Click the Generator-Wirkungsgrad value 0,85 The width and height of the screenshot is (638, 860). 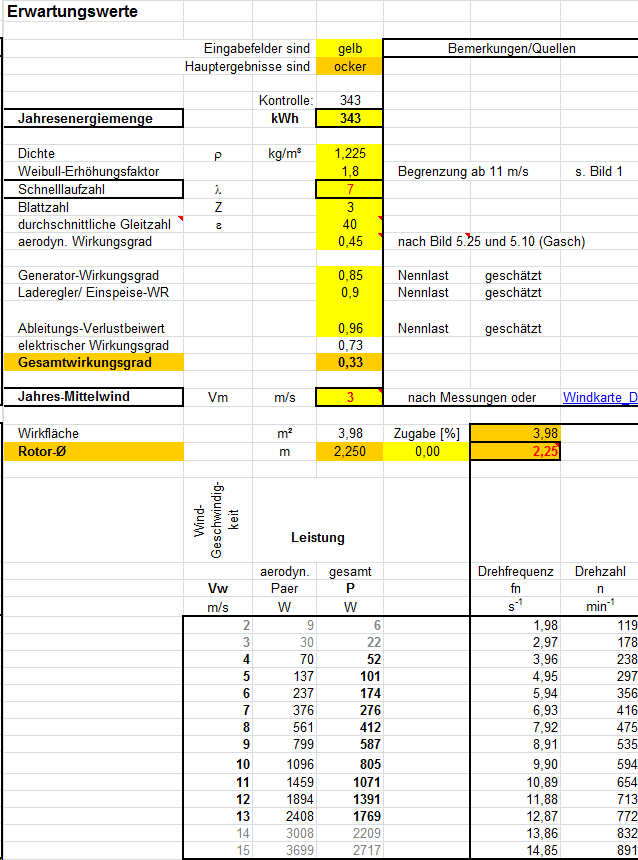tap(349, 275)
